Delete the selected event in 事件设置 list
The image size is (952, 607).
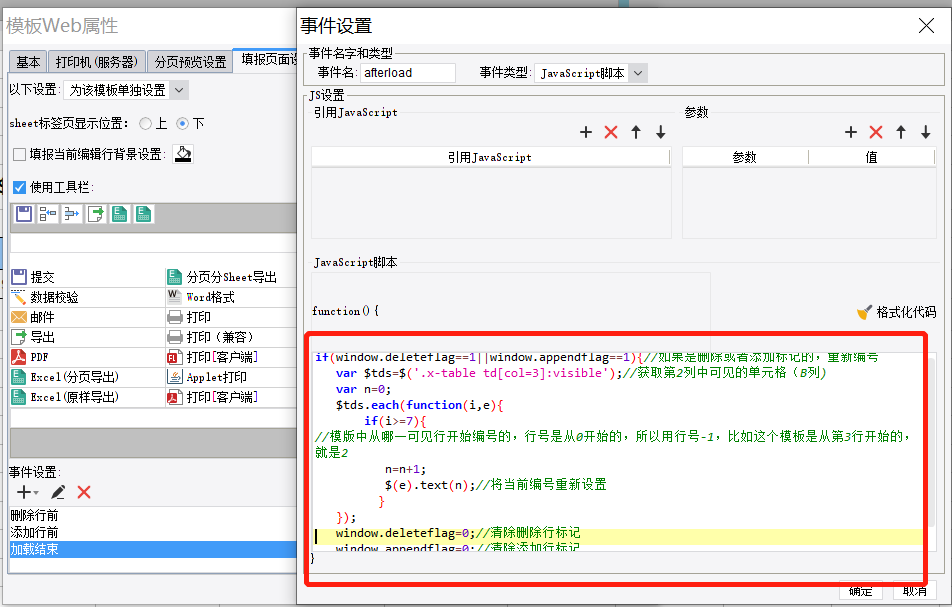point(84,492)
